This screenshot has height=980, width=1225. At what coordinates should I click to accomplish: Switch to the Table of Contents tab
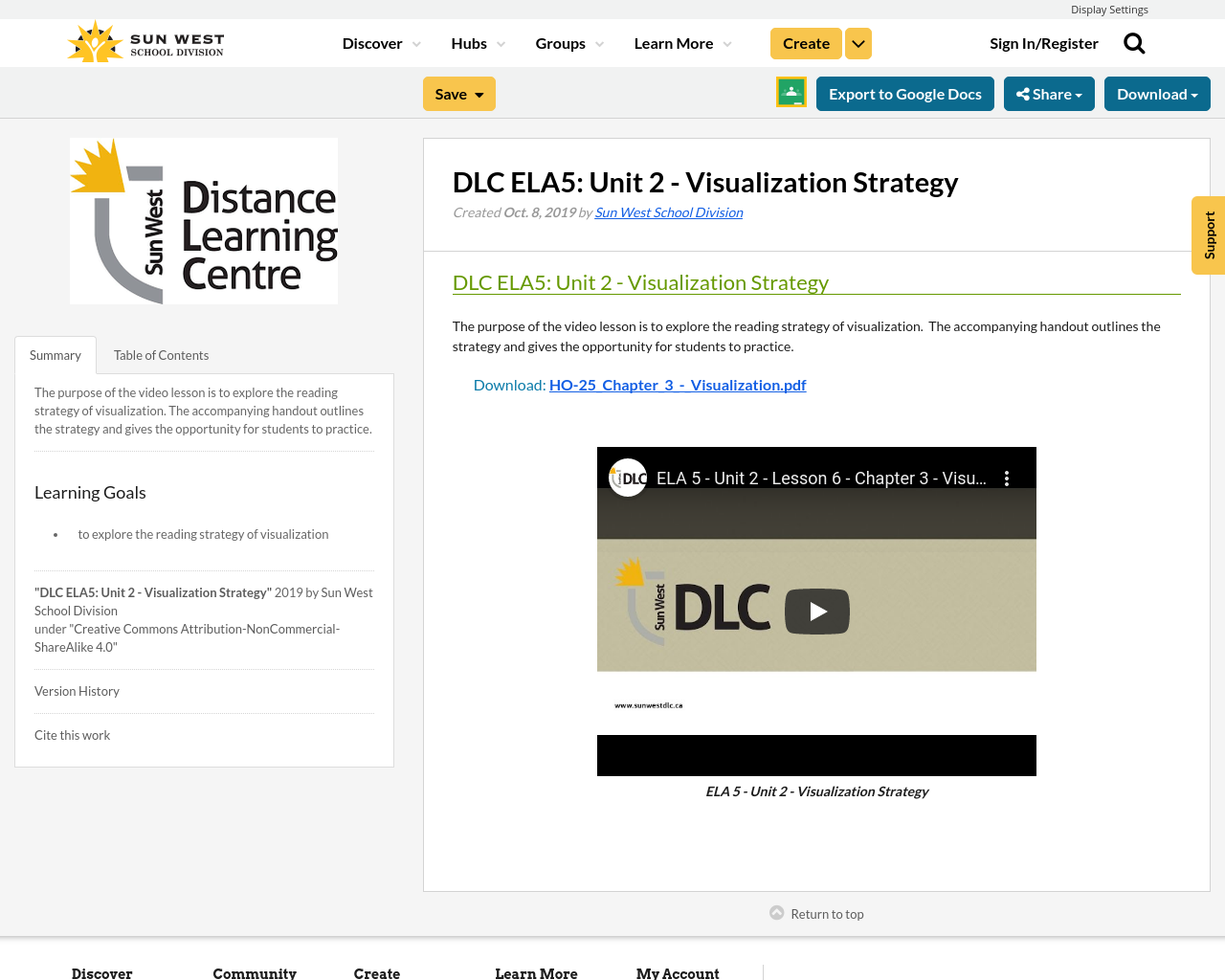click(x=161, y=354)
